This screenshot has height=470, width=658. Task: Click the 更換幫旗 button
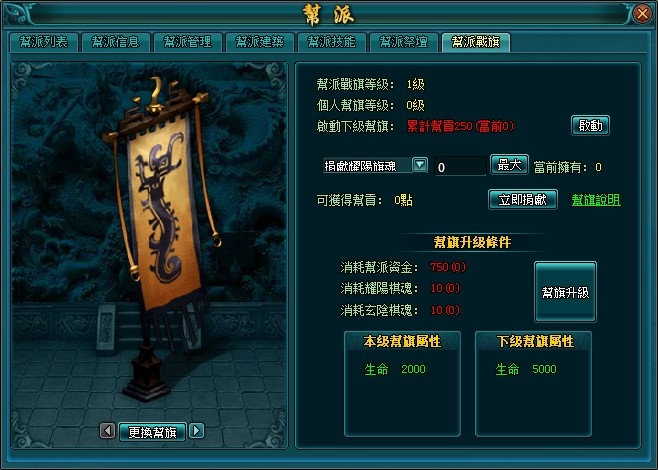(x=152, y=432)
